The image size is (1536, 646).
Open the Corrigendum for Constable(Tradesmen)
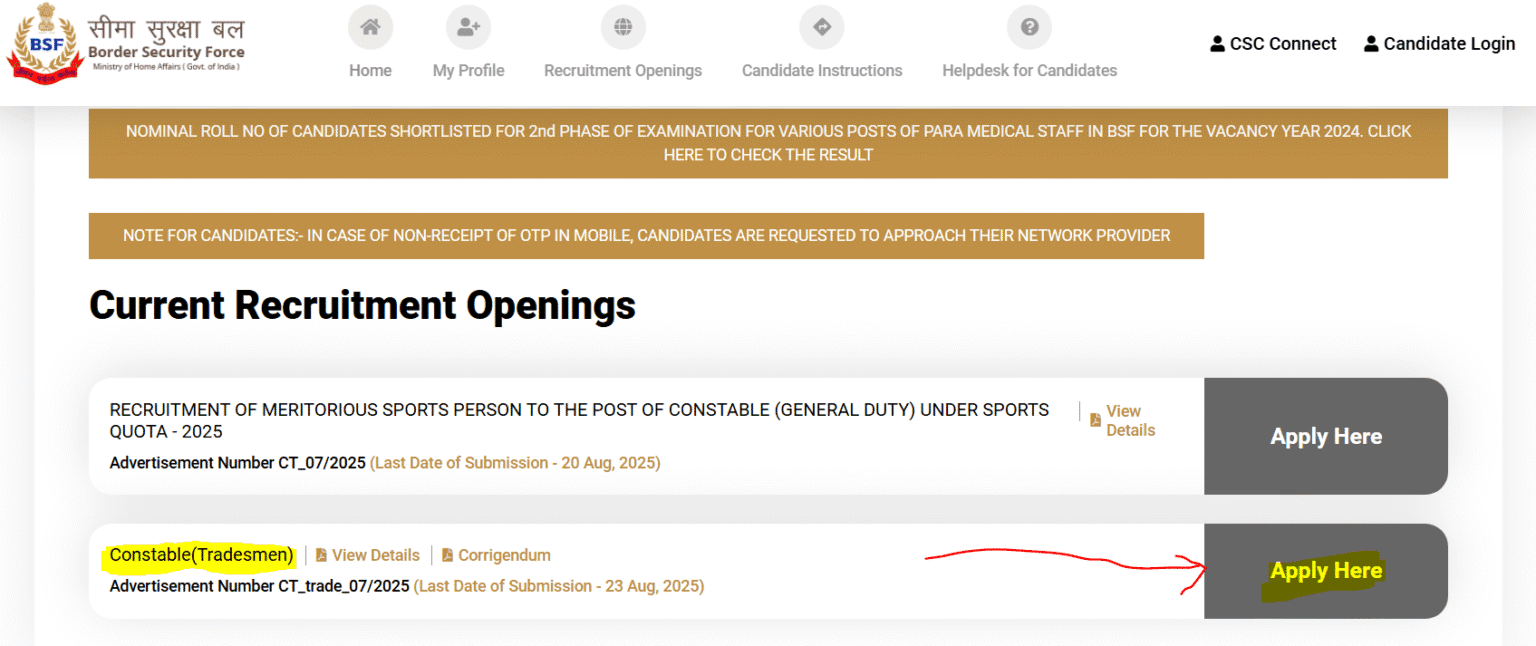coord(504,555)
